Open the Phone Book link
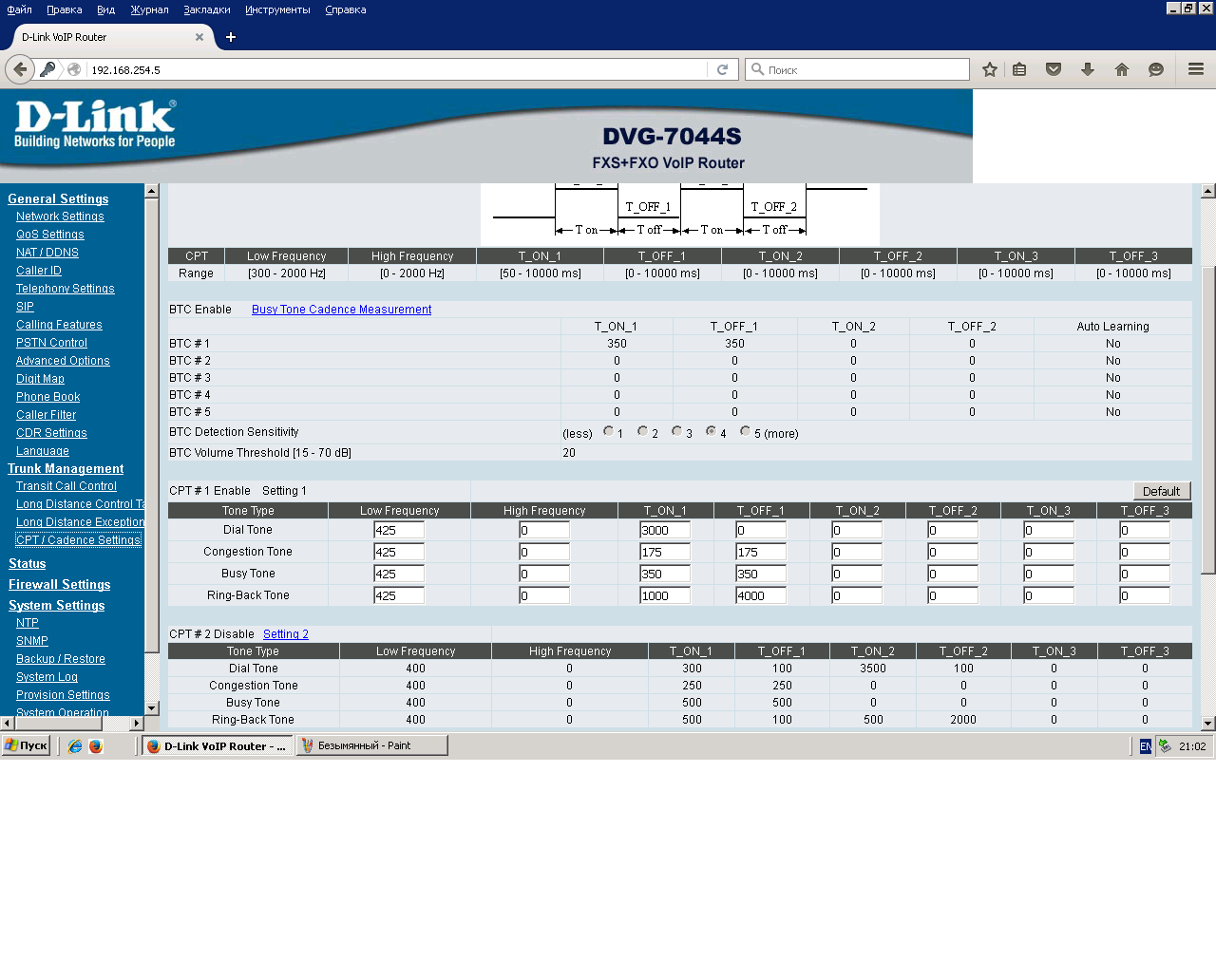Viewport: 1216px width, 980px height. [47, 397]
